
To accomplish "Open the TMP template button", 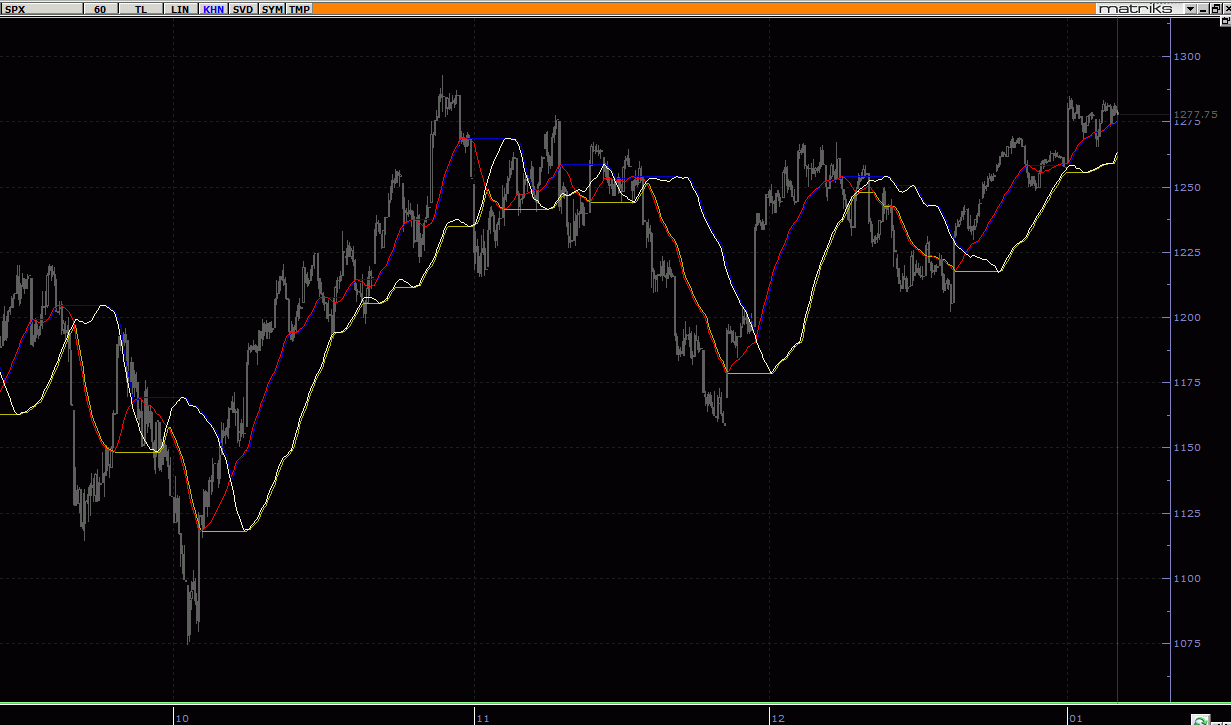I will pyautogui.click(x=299, y=8).
